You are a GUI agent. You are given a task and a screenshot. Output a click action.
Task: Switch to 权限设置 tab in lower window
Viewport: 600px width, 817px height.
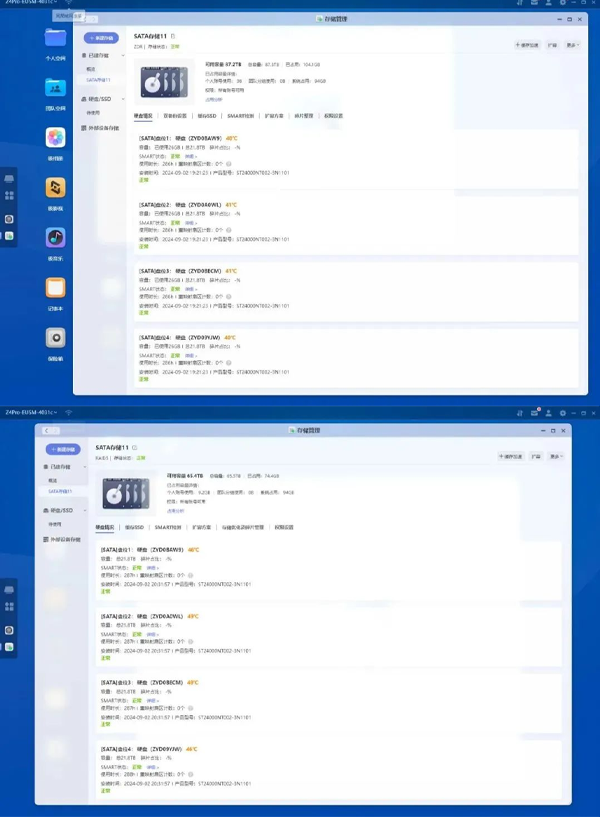283,527
